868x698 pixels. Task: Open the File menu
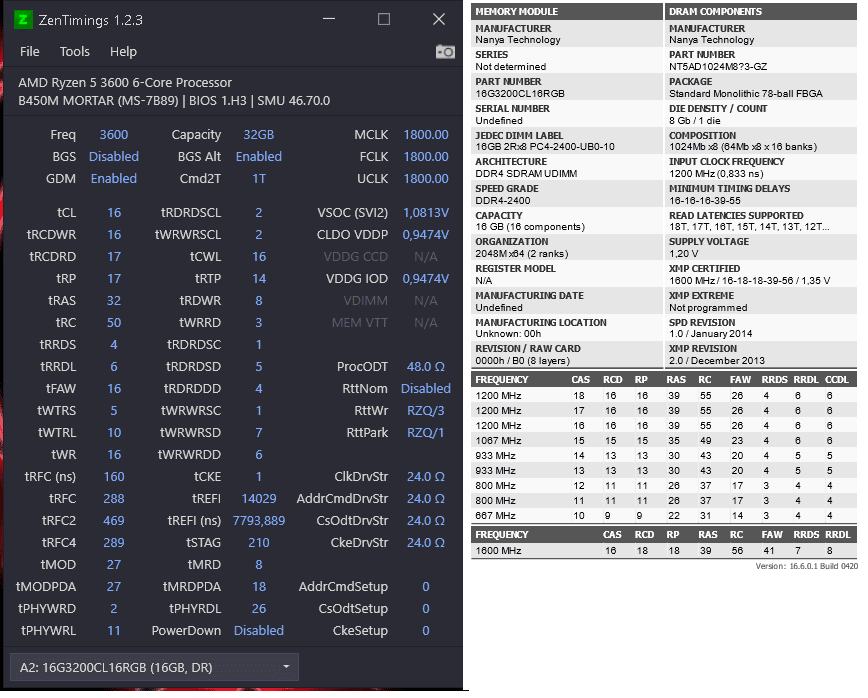[x=29, y=51]
